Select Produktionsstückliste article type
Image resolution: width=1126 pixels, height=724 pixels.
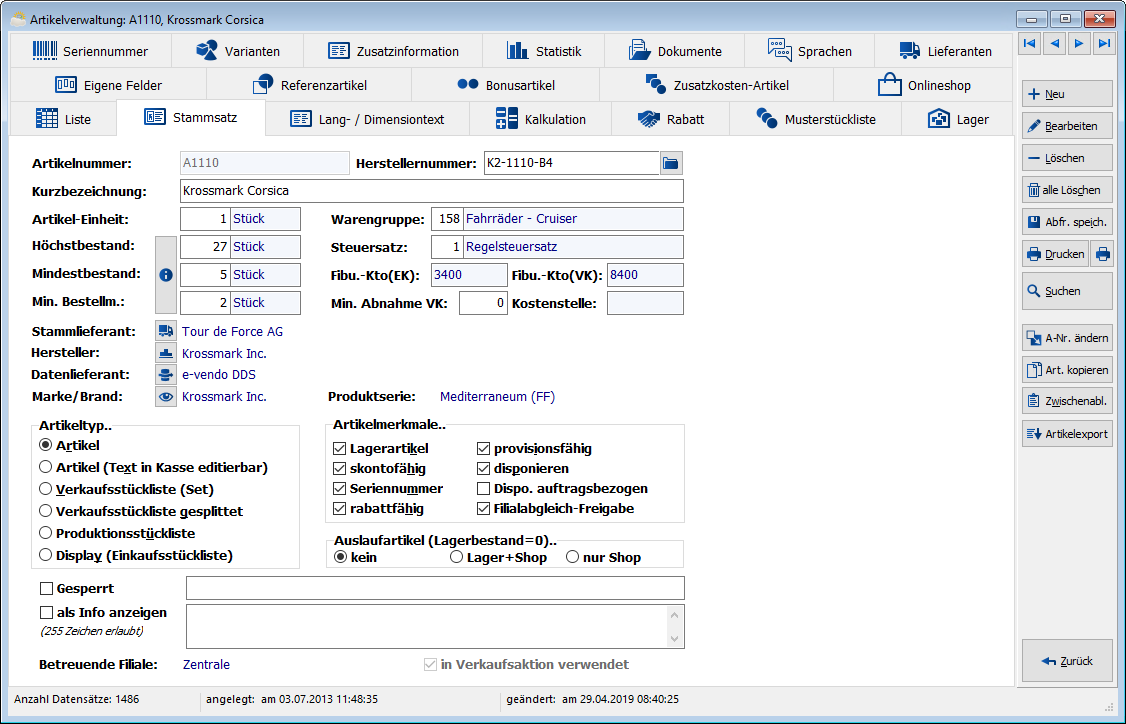point(45,533)
